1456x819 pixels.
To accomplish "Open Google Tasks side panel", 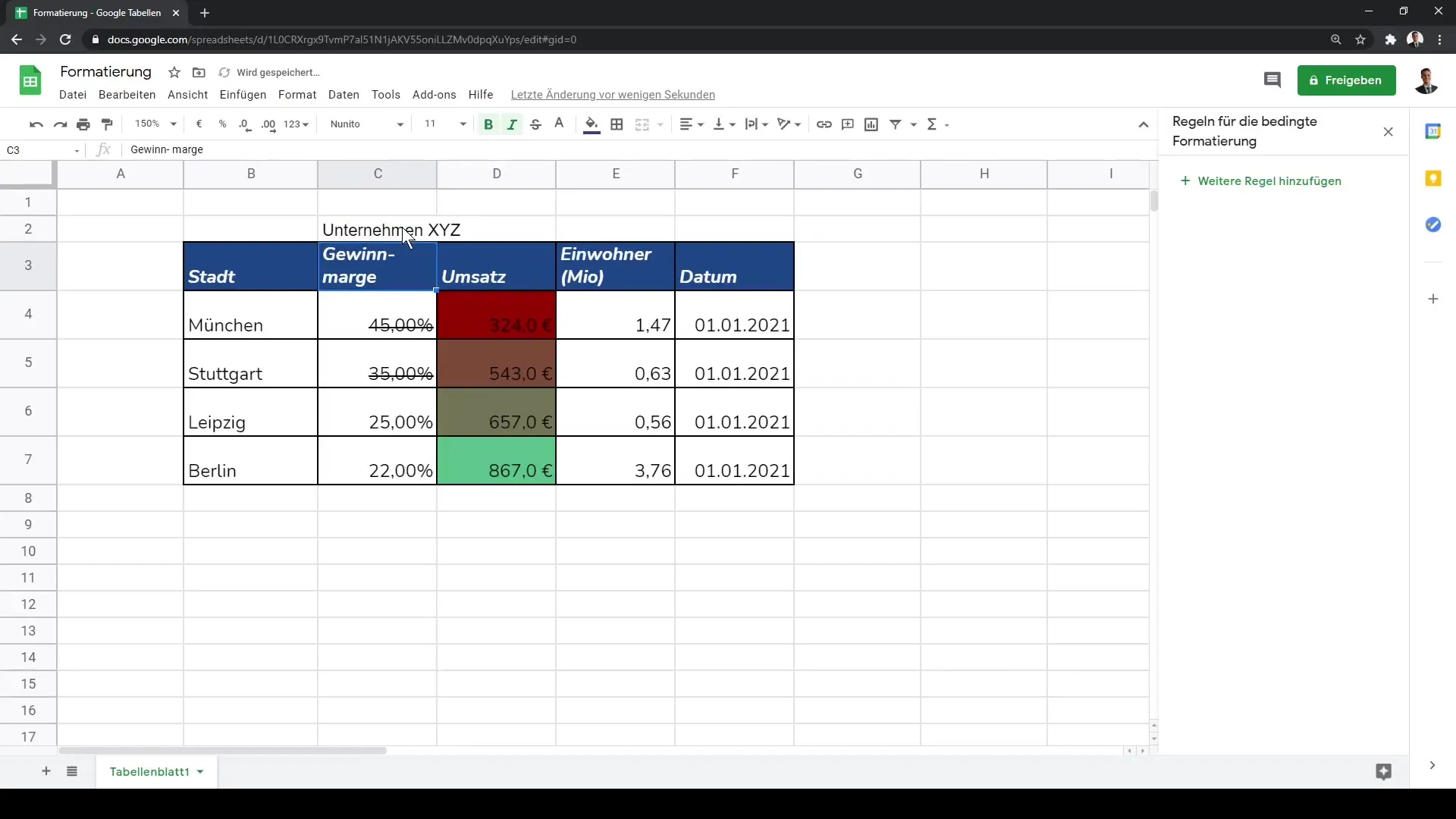I will click(1432, 225).
